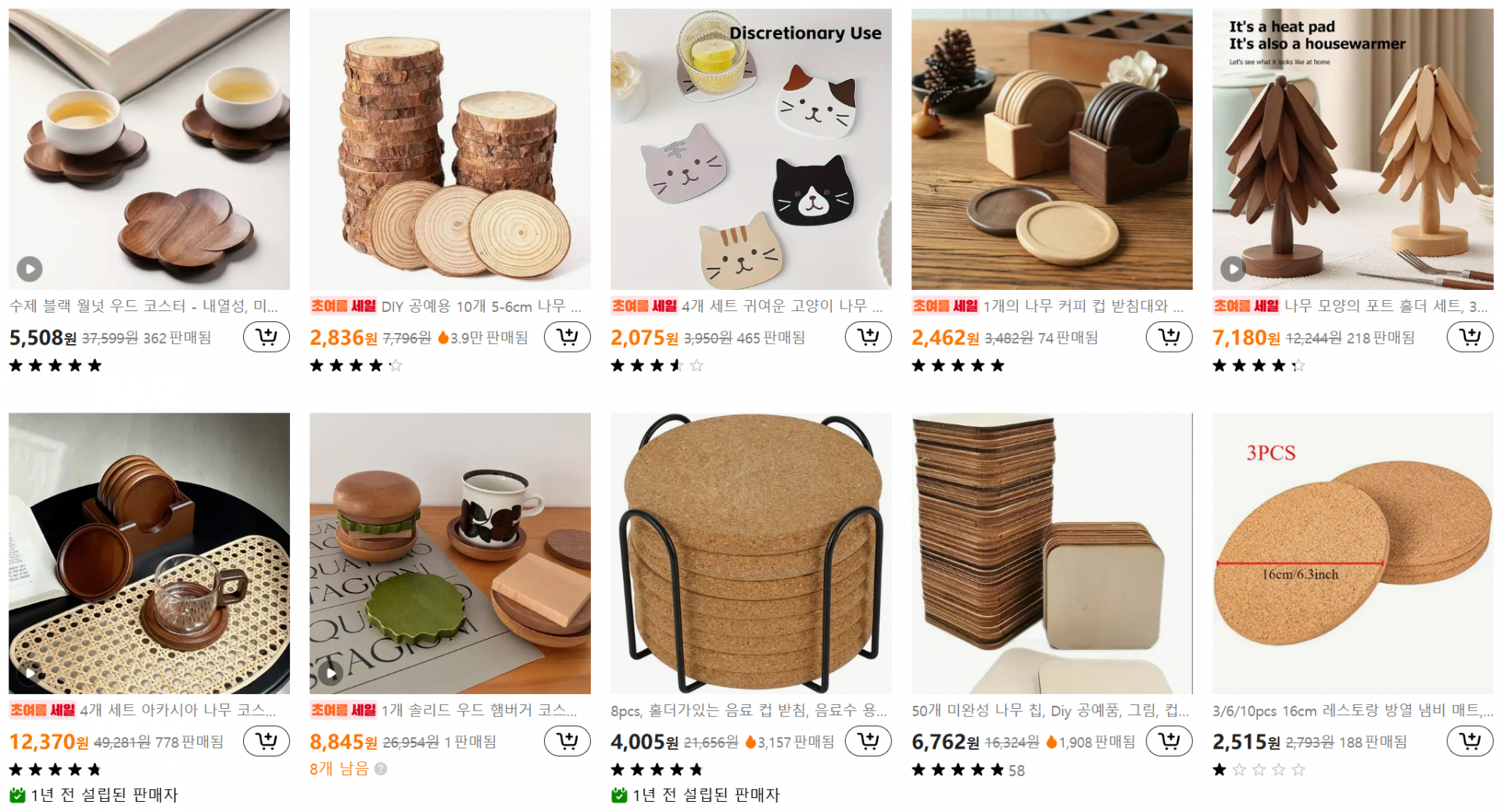Add tree-shaped pot holder to cart
Screen dimensions: 1501x812
coord(1471,337)
